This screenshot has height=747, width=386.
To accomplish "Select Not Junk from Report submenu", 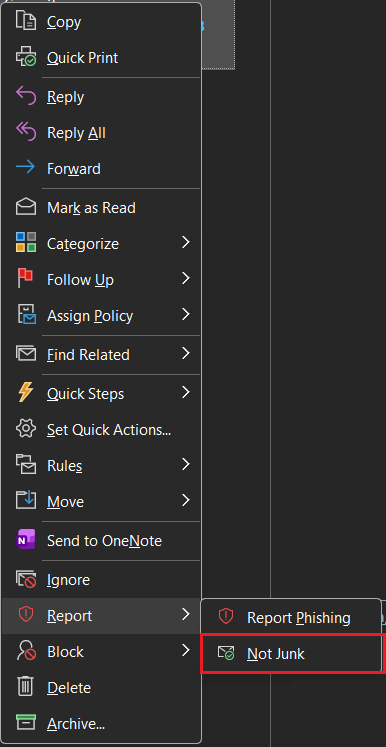I will [292, 653].
